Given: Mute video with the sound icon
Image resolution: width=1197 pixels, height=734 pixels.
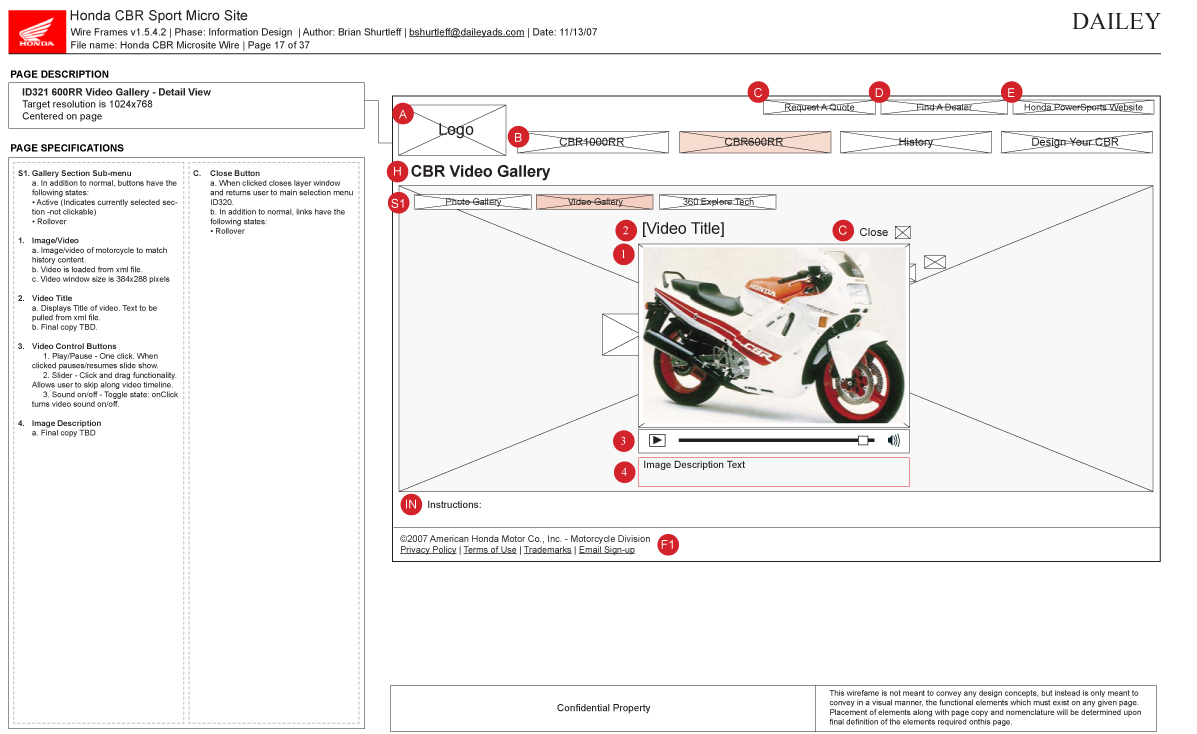Looking at the screenshot, I should [893, 440].
